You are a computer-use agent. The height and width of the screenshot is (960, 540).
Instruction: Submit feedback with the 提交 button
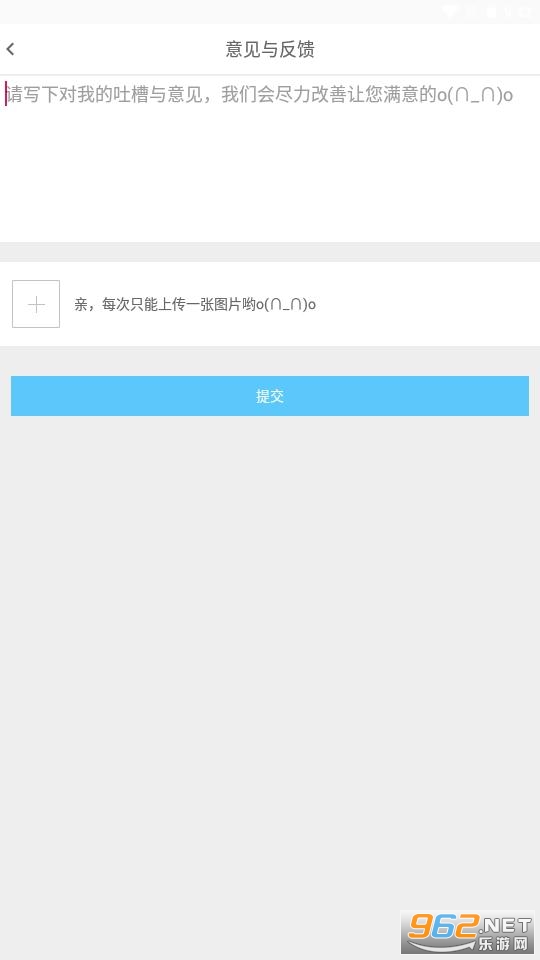click(x=270, y=396)
